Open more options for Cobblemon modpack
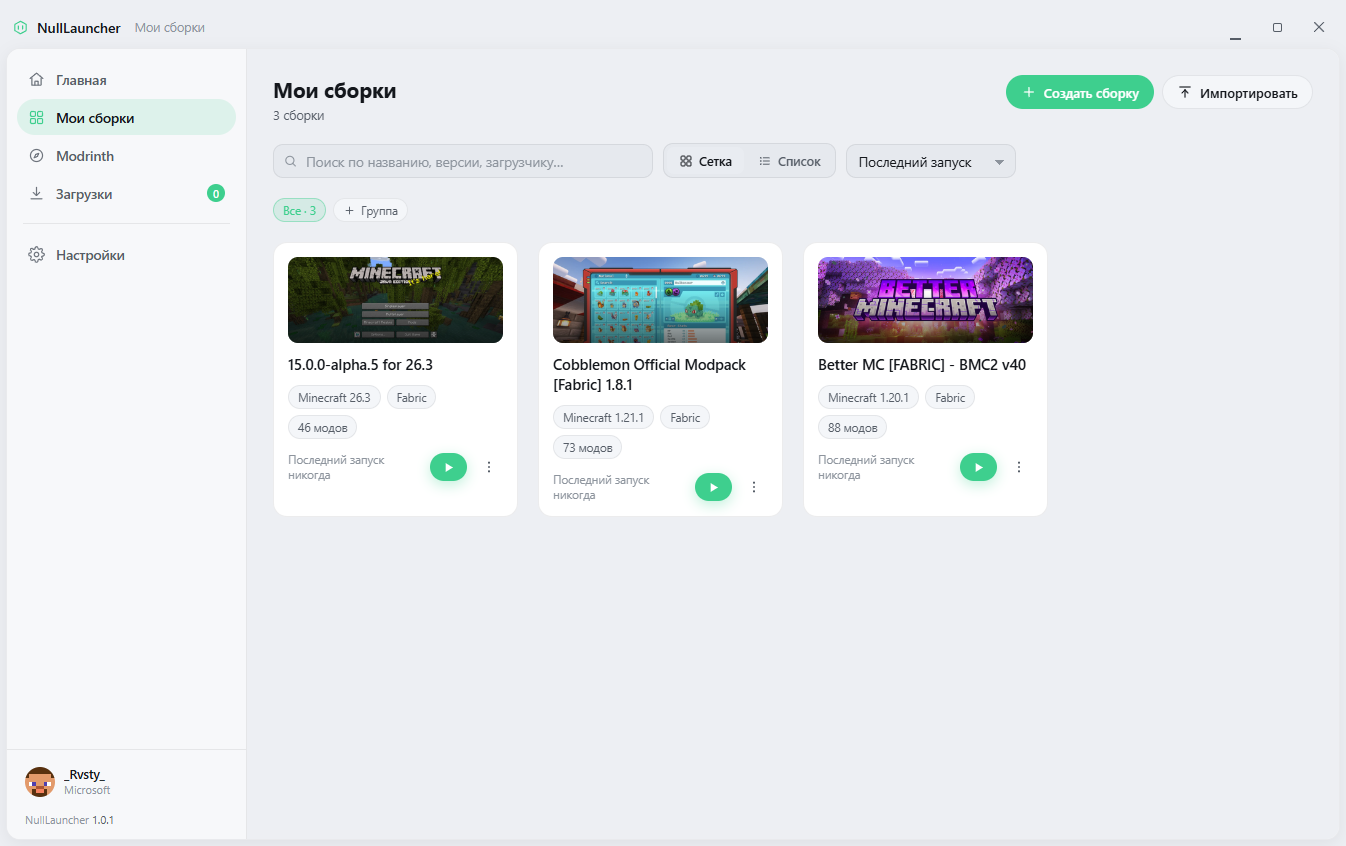This screenshot has height=846, width=1346. [754, 487]
